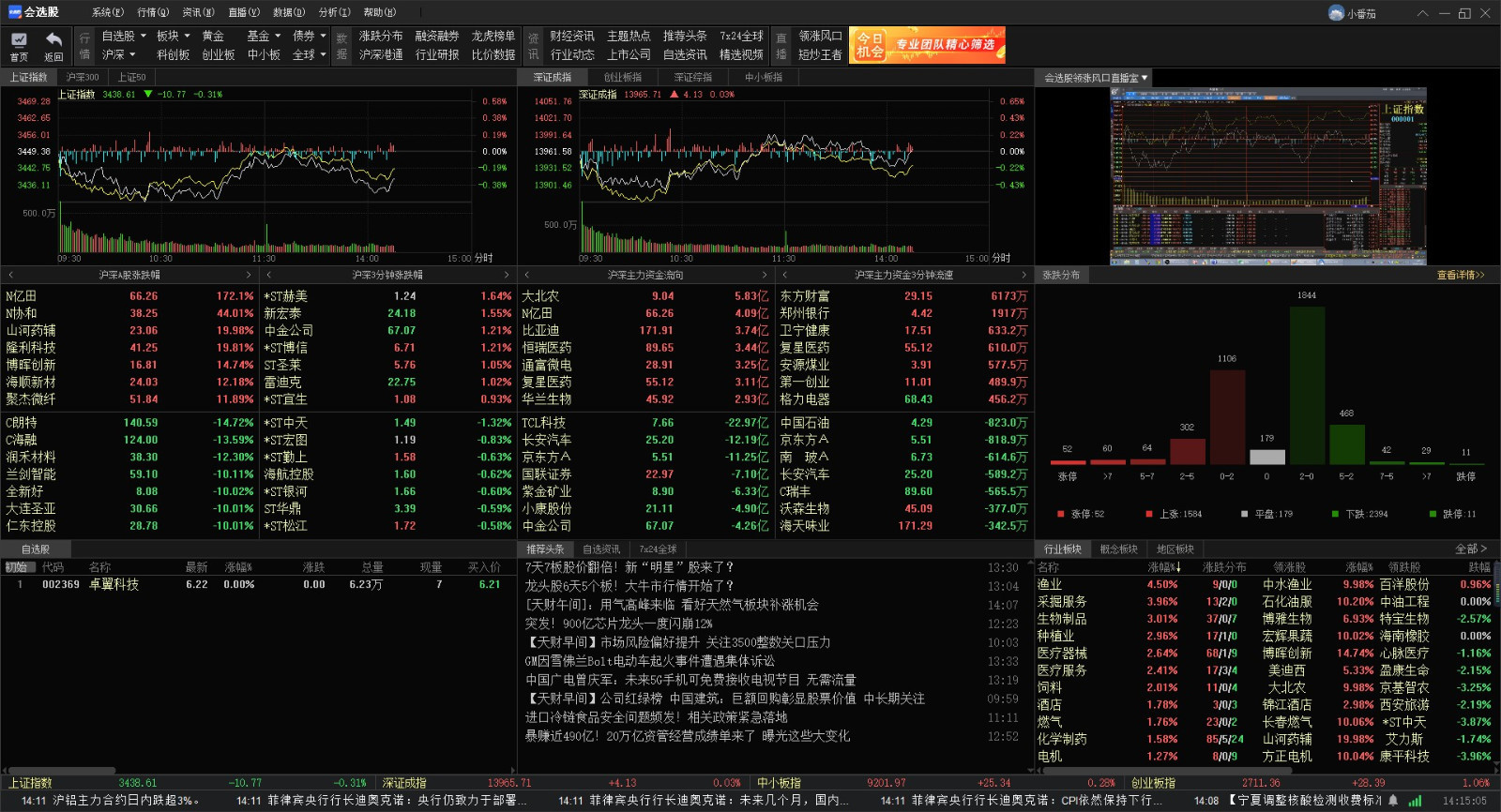Open the 系统 menu
The image size is (1501, 812).
108,12
